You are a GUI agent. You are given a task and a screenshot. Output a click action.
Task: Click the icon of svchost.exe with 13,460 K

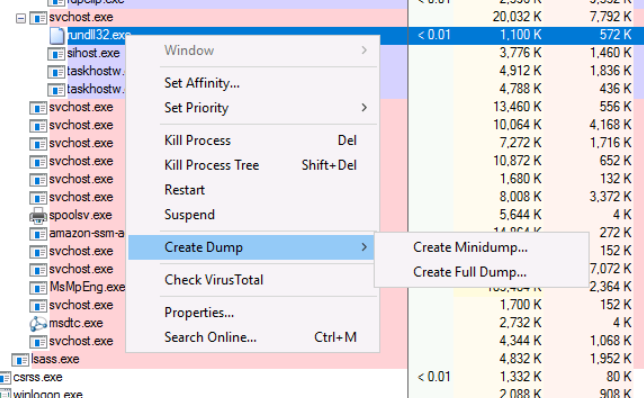[38, 108]
